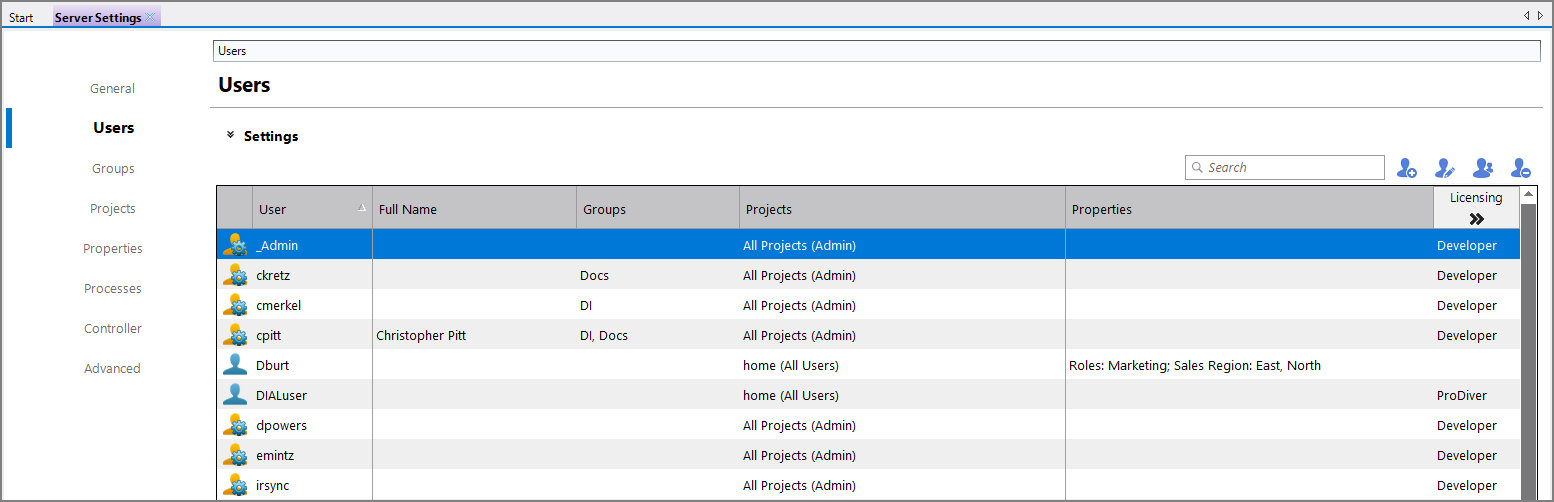Click the DIALuser avatar icon
This screenshot has height=502, width=1554.
[235, 395]
